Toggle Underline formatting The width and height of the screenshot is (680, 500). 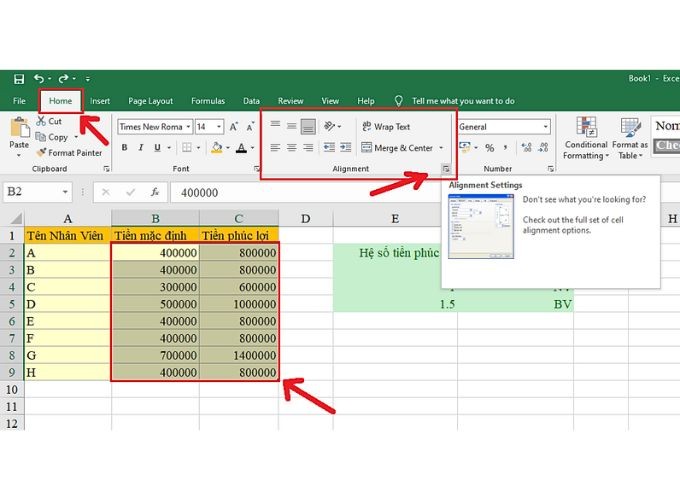[157, 147]
